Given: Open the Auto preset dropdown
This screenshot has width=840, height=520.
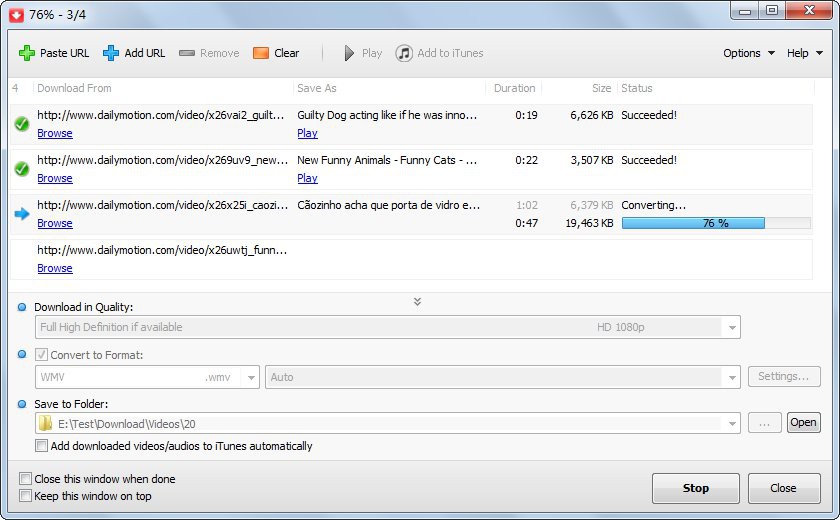Looking at the screenshot, I should (x=732, y=377).
